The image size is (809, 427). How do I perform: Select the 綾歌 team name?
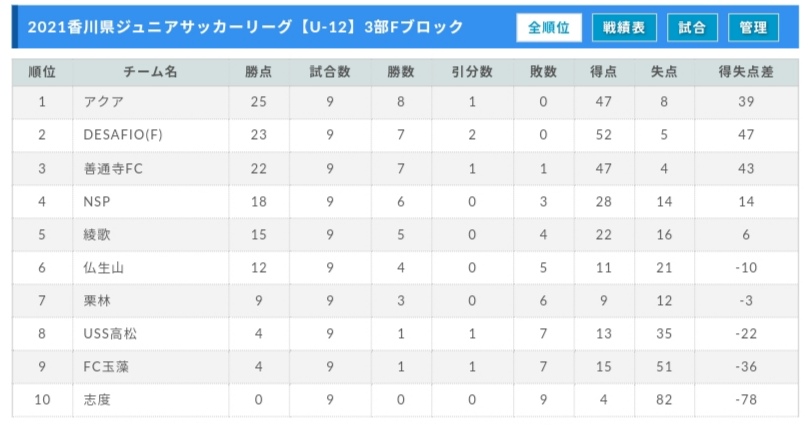(97, 235)
